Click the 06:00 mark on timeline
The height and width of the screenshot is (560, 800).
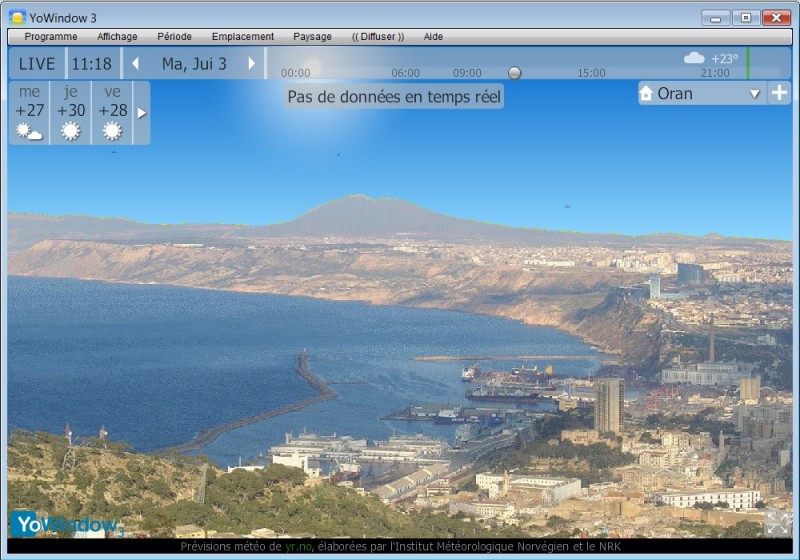click(406, 73)
